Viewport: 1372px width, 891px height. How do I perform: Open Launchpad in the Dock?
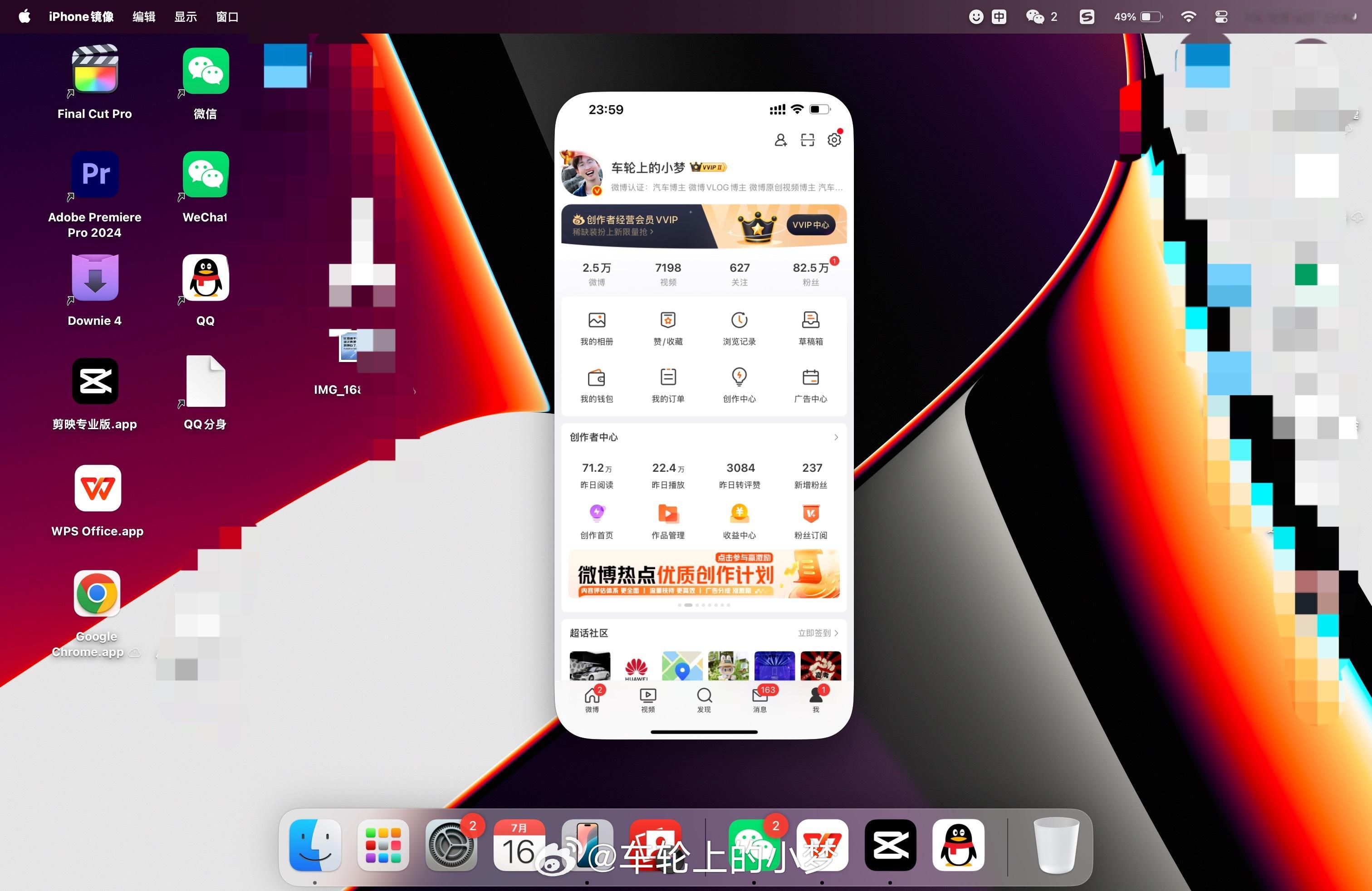click(383, 845)
